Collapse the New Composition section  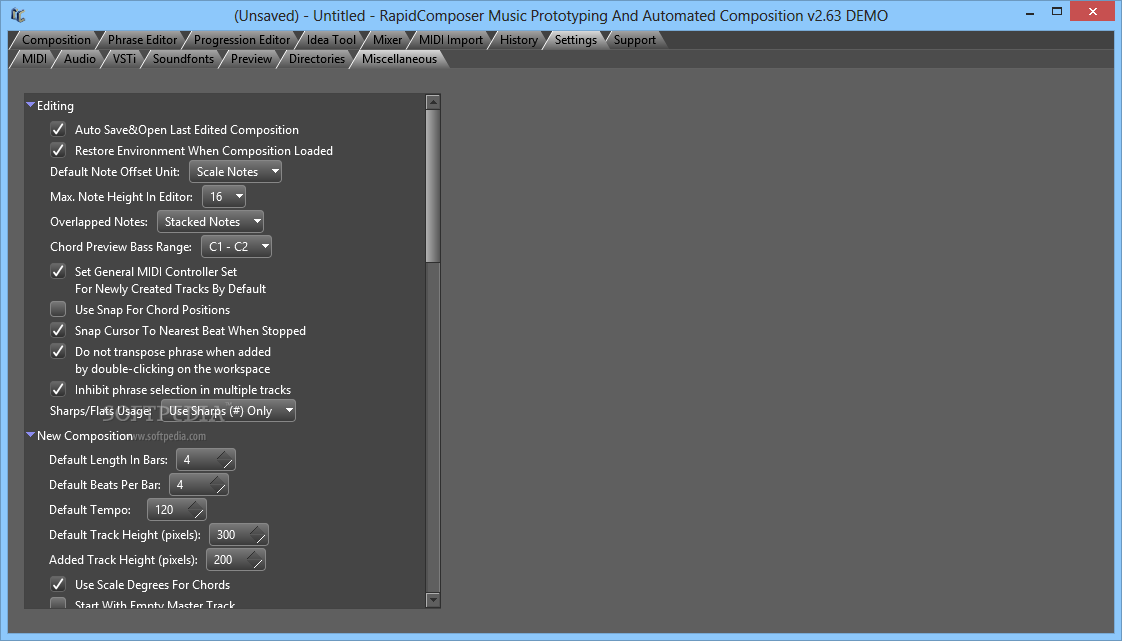[x=31, y=435]
